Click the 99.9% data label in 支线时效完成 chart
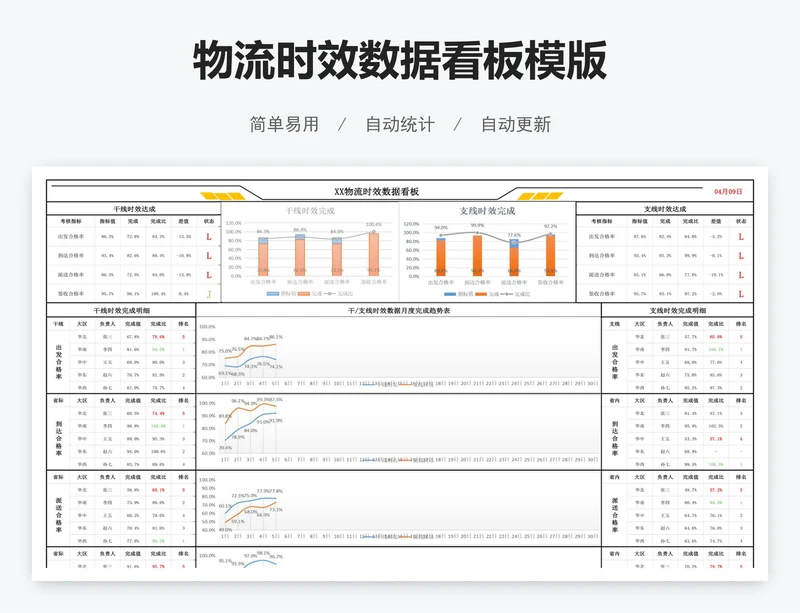Viewport: 800px width, 613px height. tap(478, 225)
